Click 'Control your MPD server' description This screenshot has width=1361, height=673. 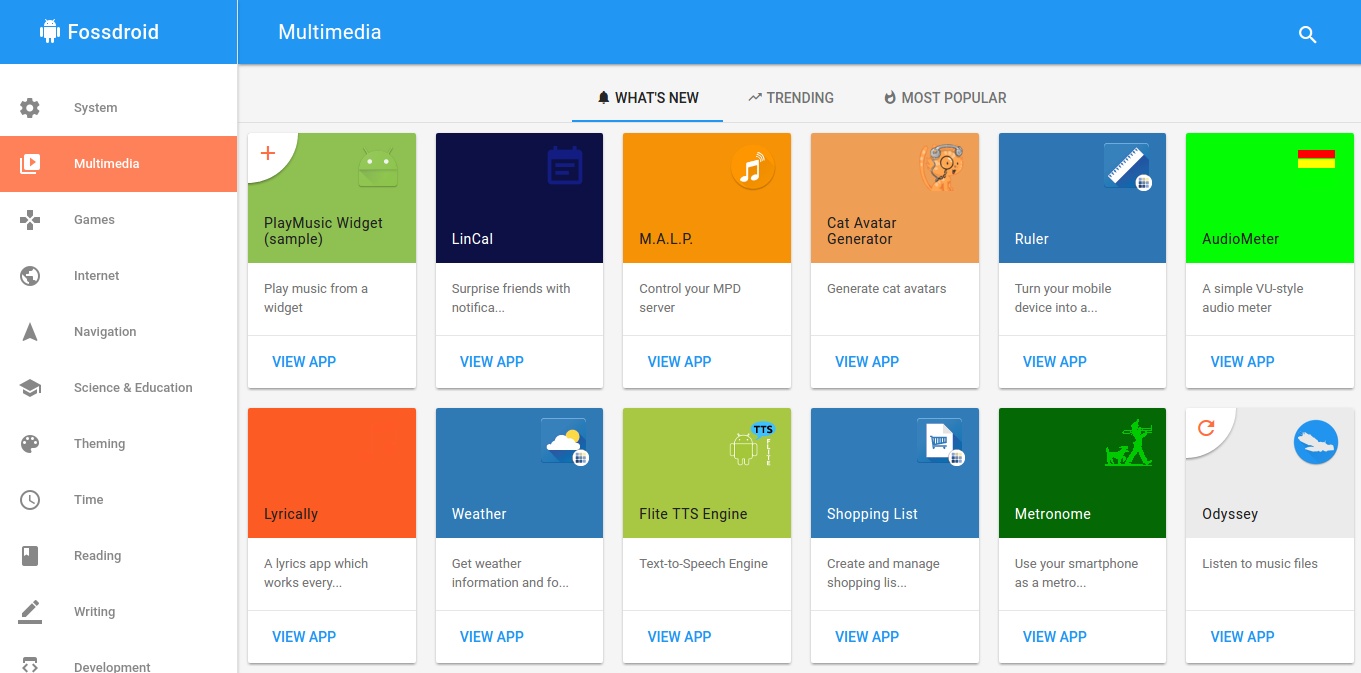click(689, 298)
